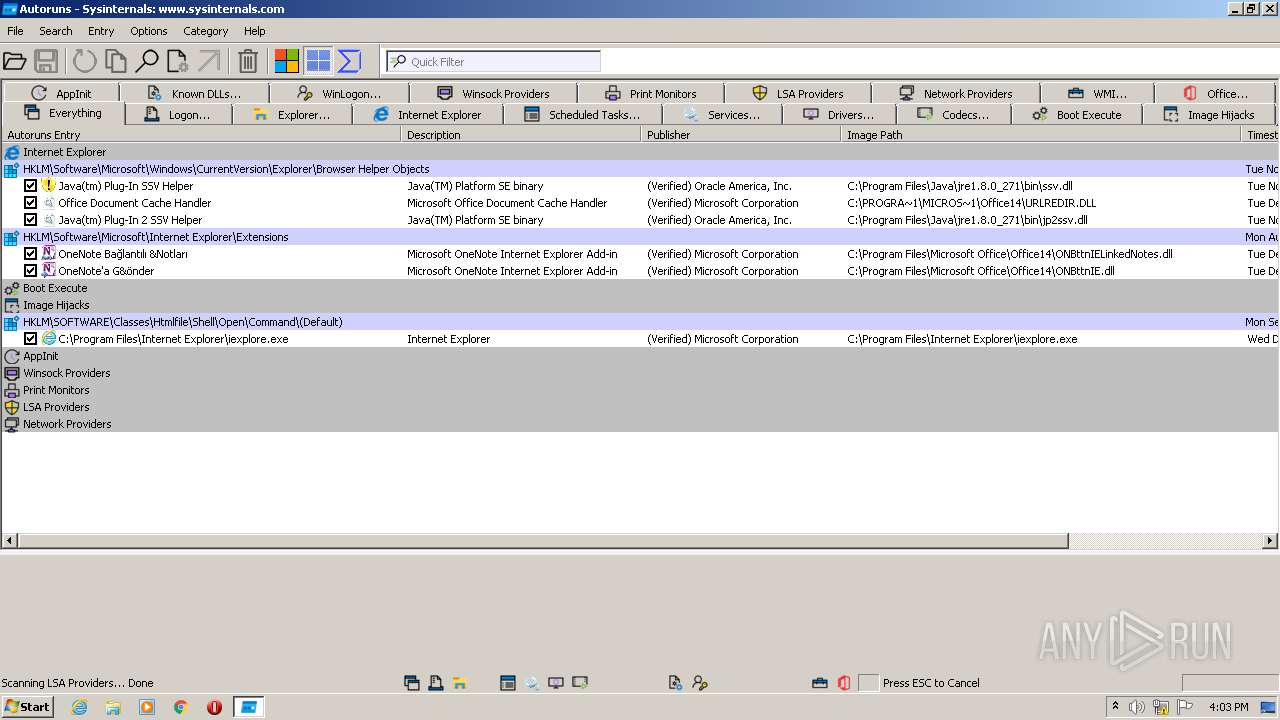Switch to the Drivers tab
Viewport: 1280px width, 720px height.
point(839,115)
